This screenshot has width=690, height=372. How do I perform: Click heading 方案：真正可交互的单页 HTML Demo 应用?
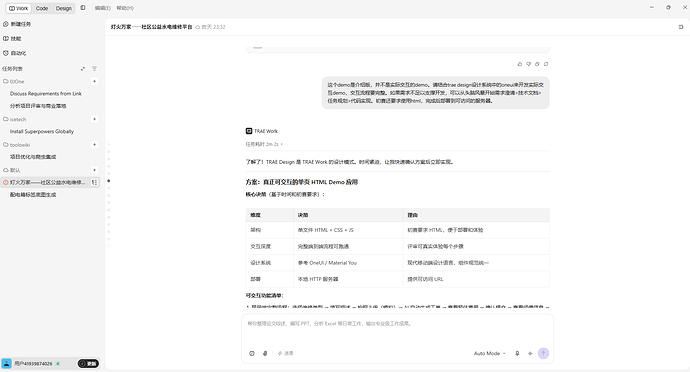coord(301,182)
